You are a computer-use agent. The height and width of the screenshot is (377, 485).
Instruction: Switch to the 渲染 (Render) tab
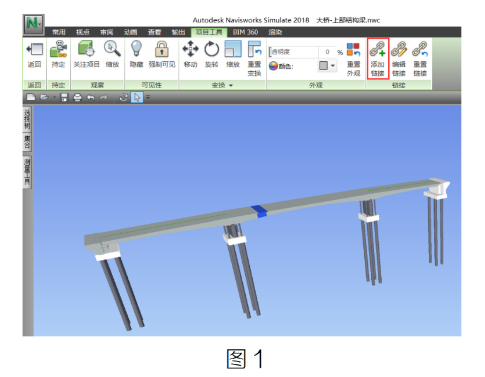coord(275,32)
